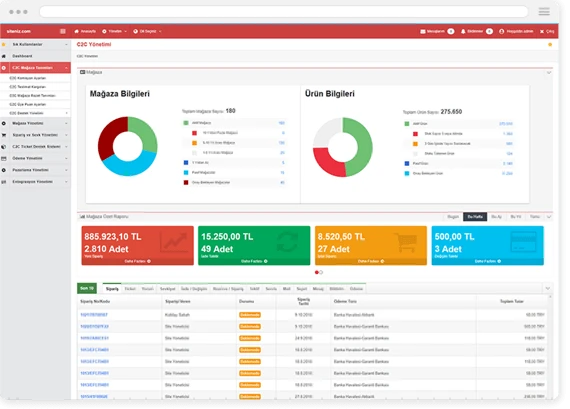Click the icon beside Pazarlama Yönetimi
The width and height of the screenshot is (570, 409).
[4, 170]
